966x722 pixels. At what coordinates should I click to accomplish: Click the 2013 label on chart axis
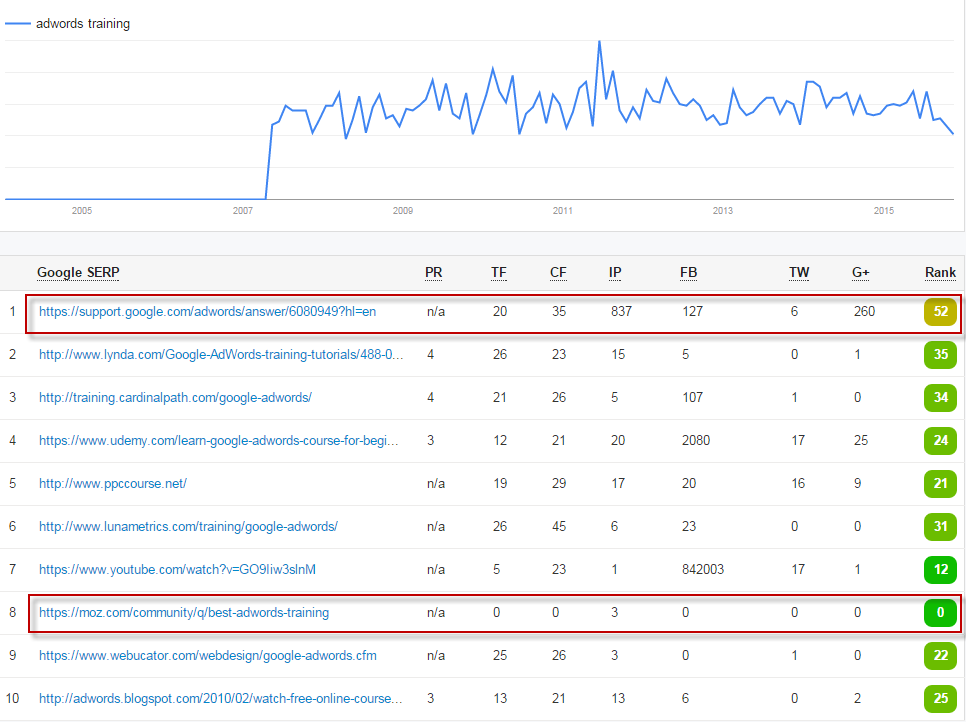tap(723, 211)
